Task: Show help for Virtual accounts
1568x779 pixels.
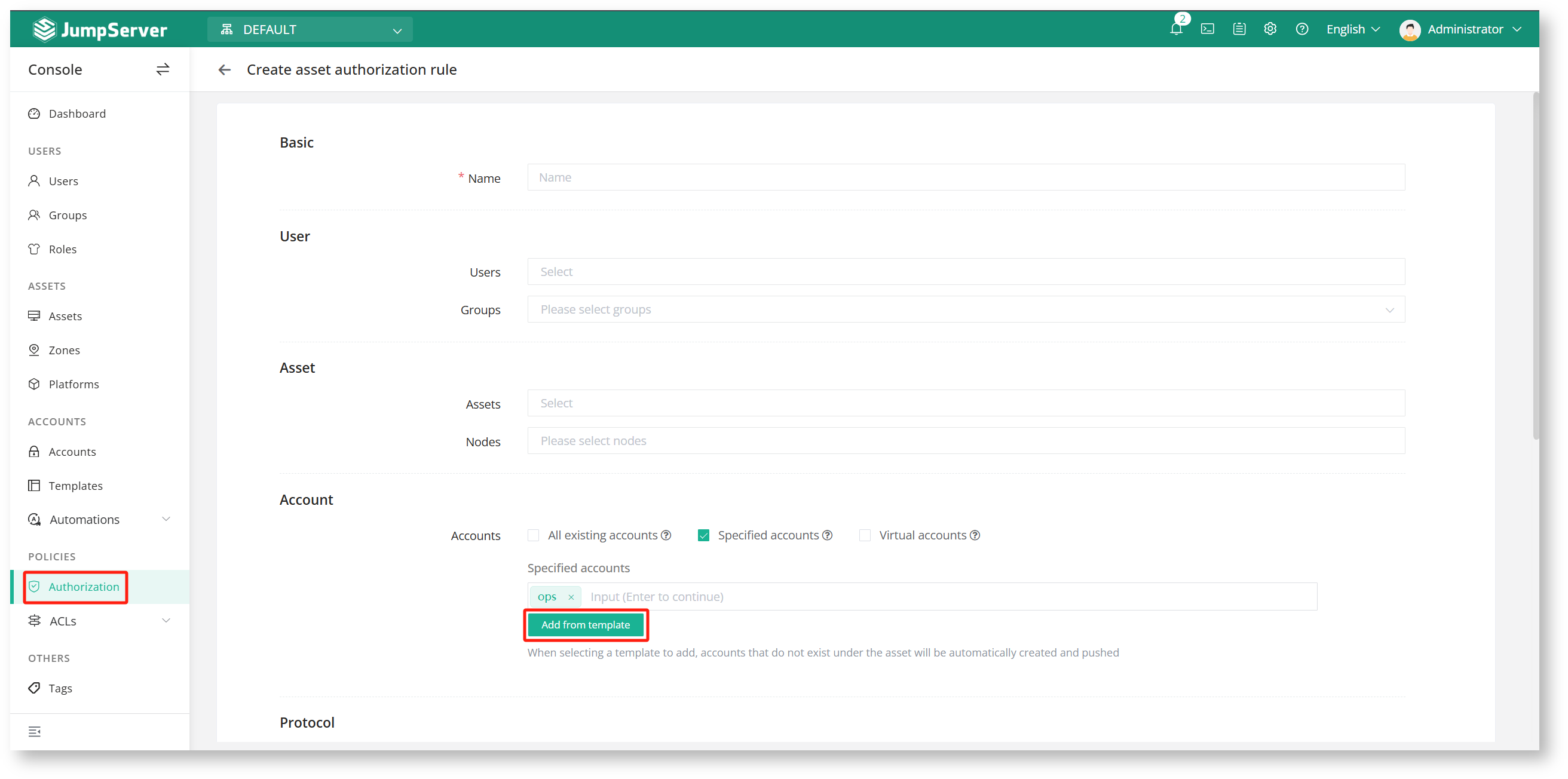Action: coord(975,535)
